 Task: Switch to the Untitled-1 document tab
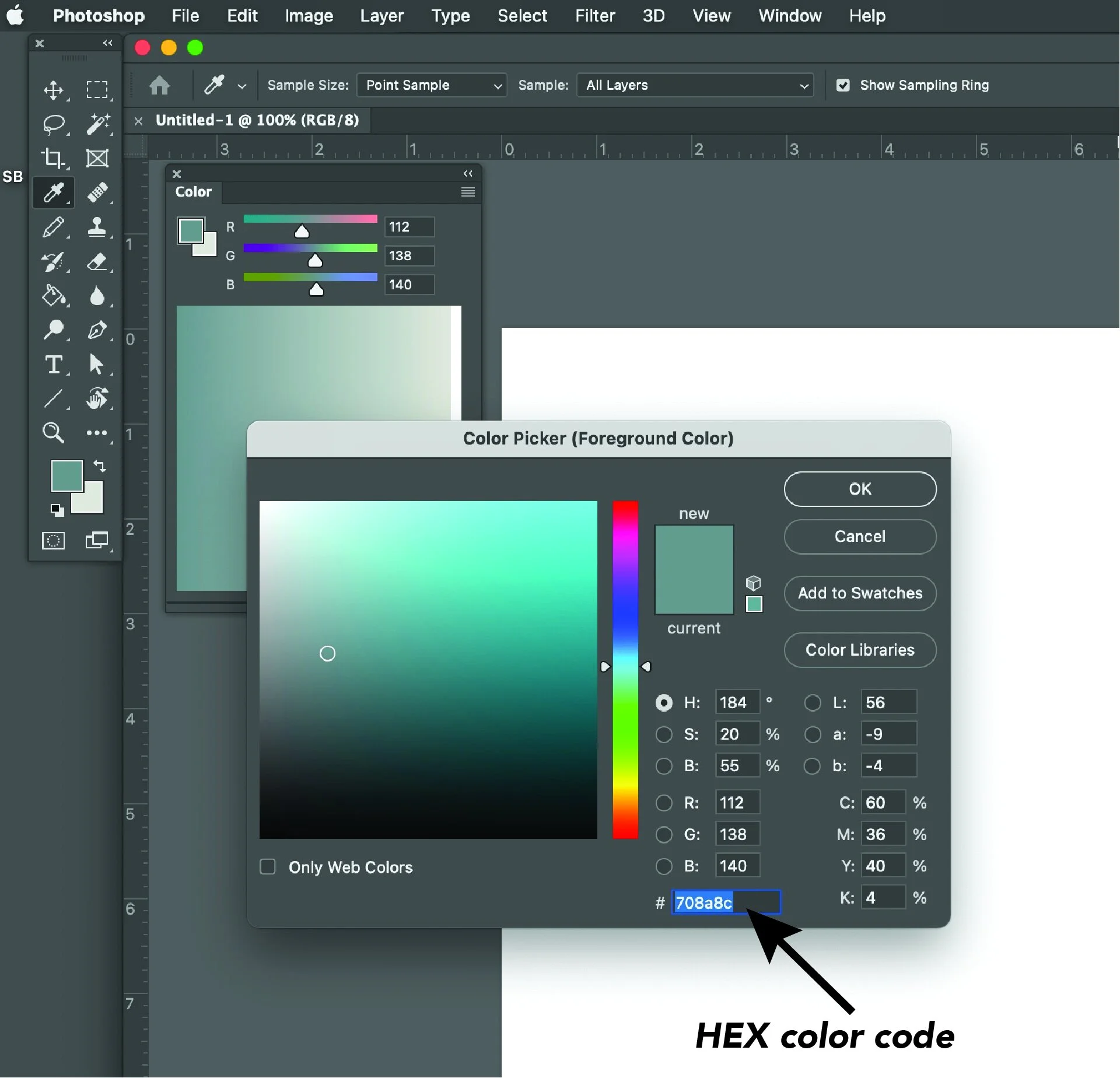click(257, 120)
